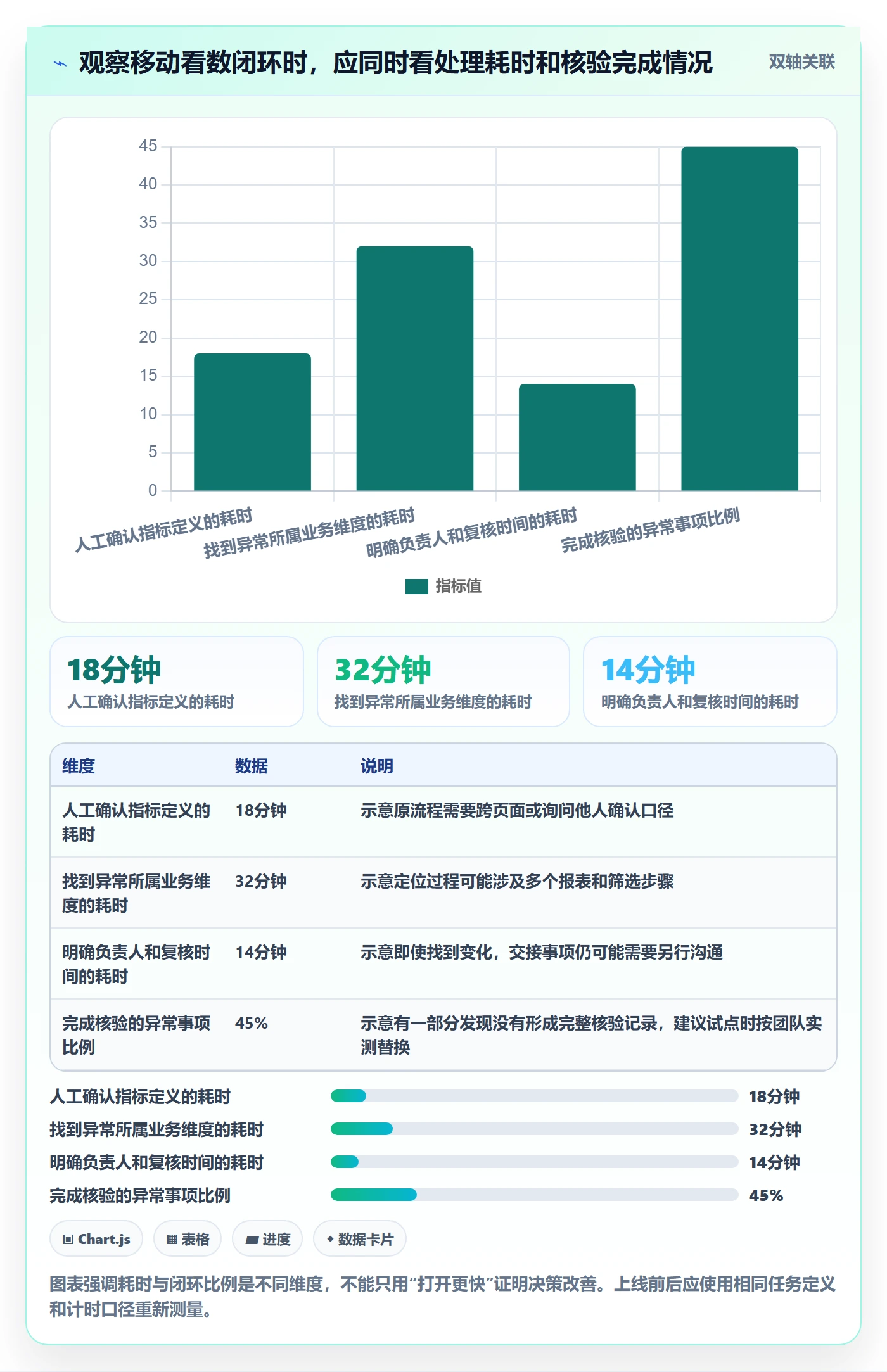The width and height of the screenshot is (887, 1372).
Task: Click the 双轴关联 tag in the header
Action: click(x=801, y=61)
